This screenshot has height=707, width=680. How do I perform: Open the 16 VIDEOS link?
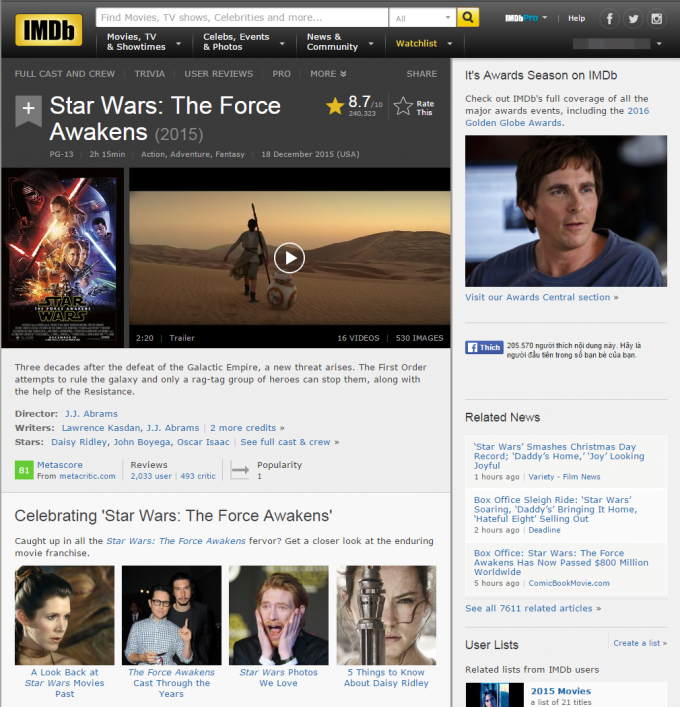click(358, 338)
